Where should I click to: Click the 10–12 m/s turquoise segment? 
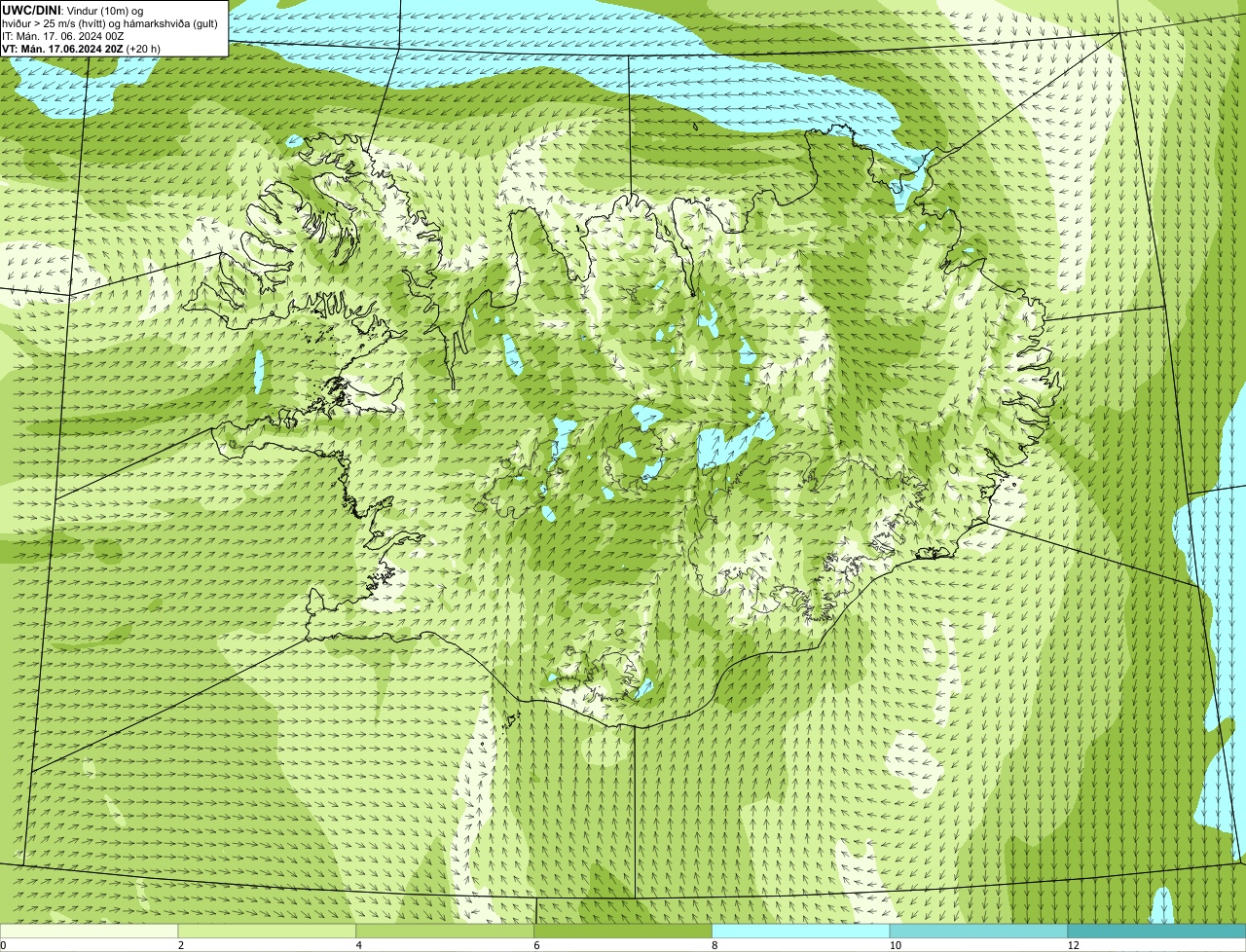pyautogui.click(x=979, y=931)
